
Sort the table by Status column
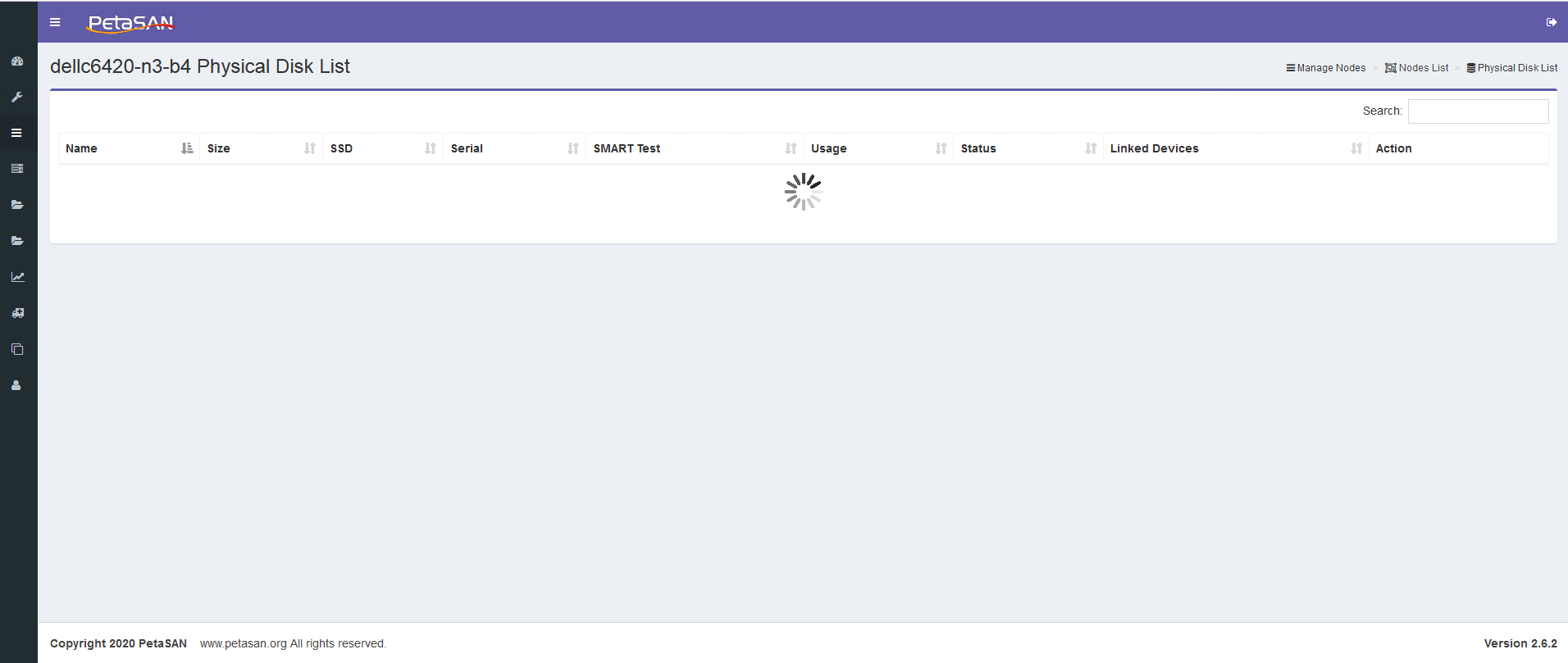(1028, 148)
